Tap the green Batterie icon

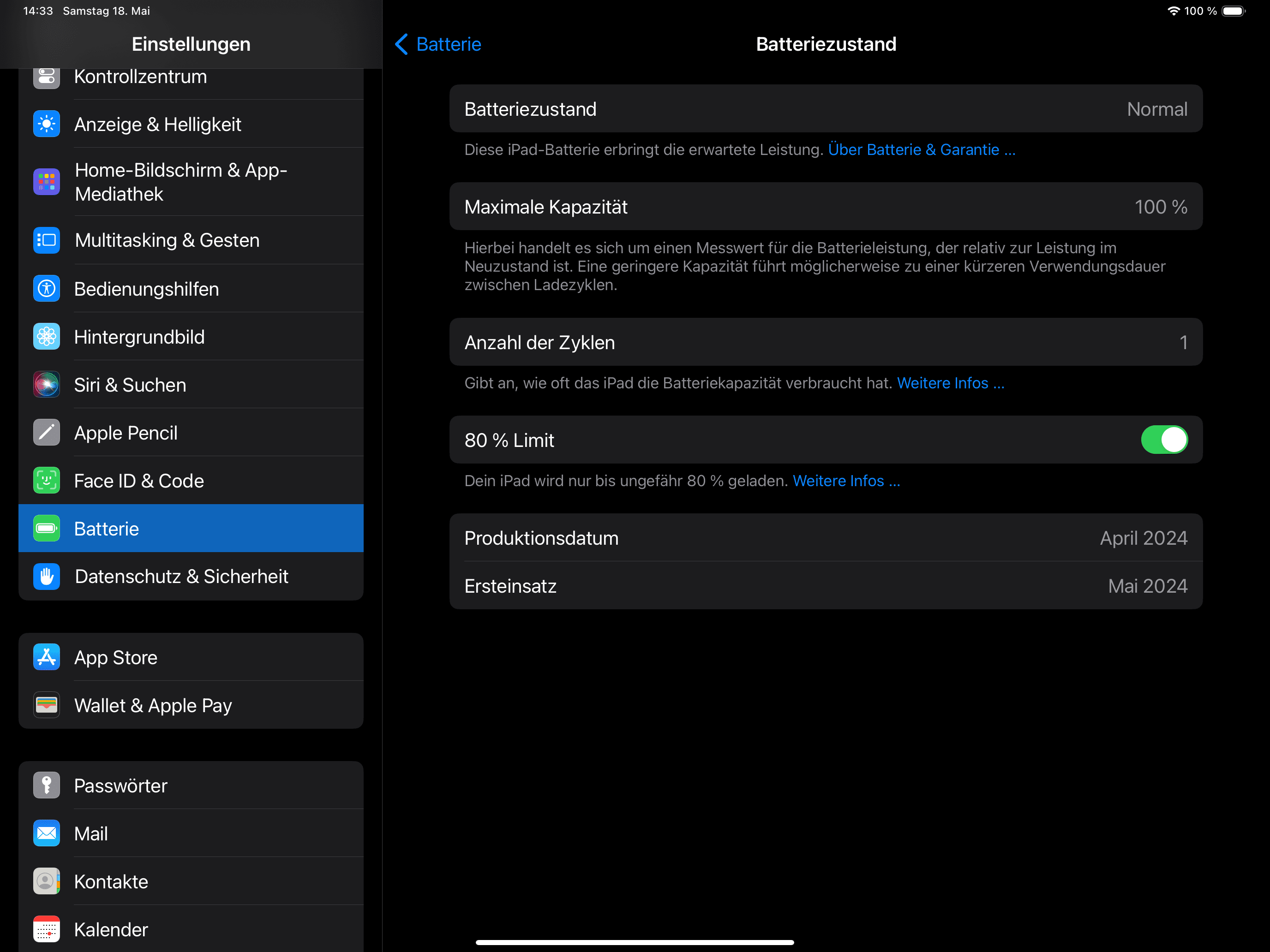(47, 529)
